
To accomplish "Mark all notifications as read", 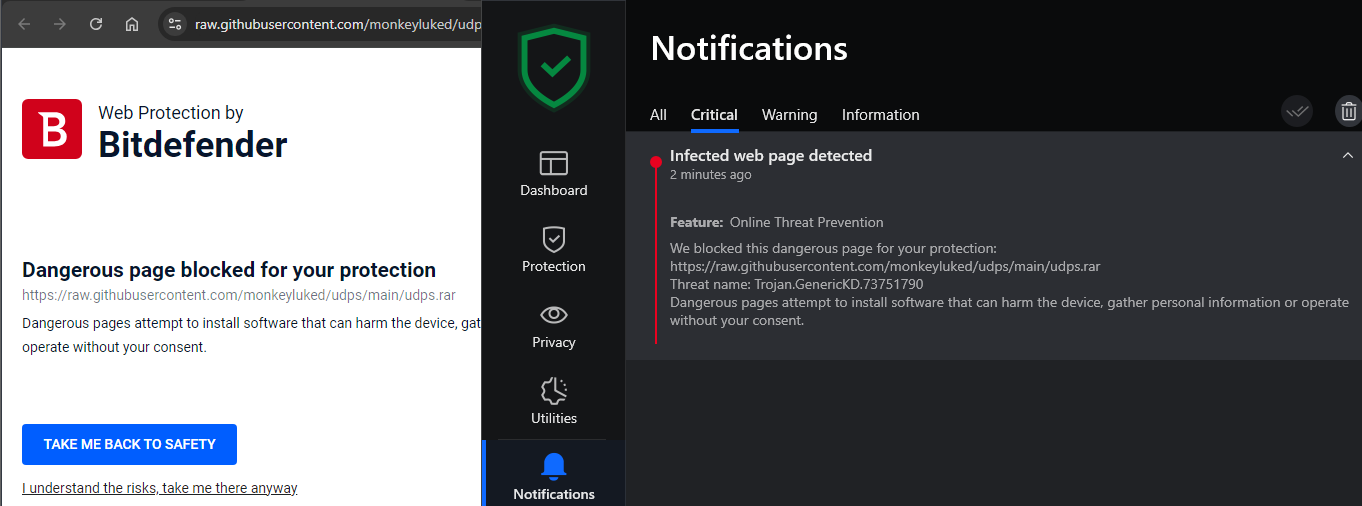I will point(1297,111).
